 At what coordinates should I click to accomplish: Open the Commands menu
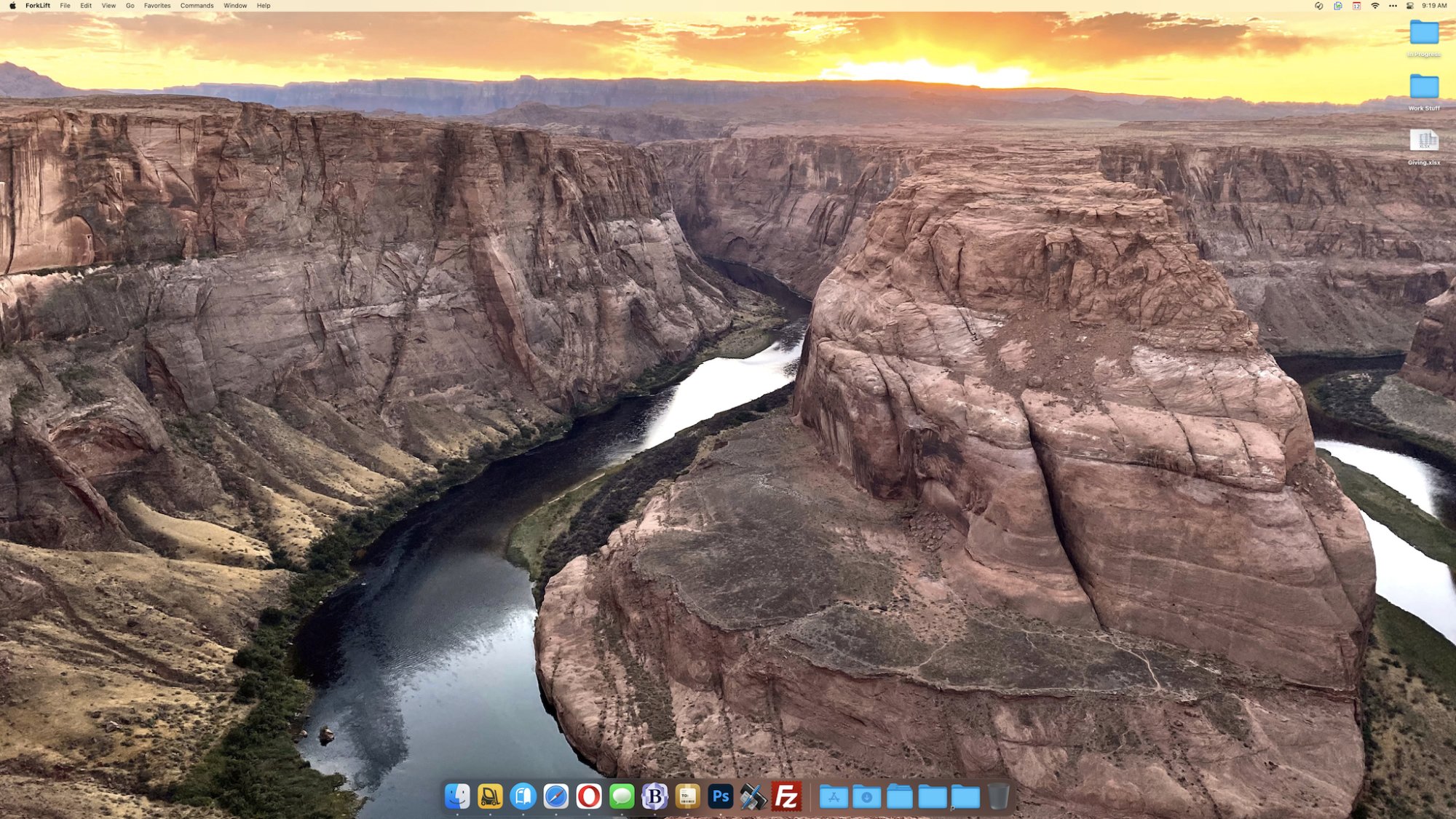[197, 6]
